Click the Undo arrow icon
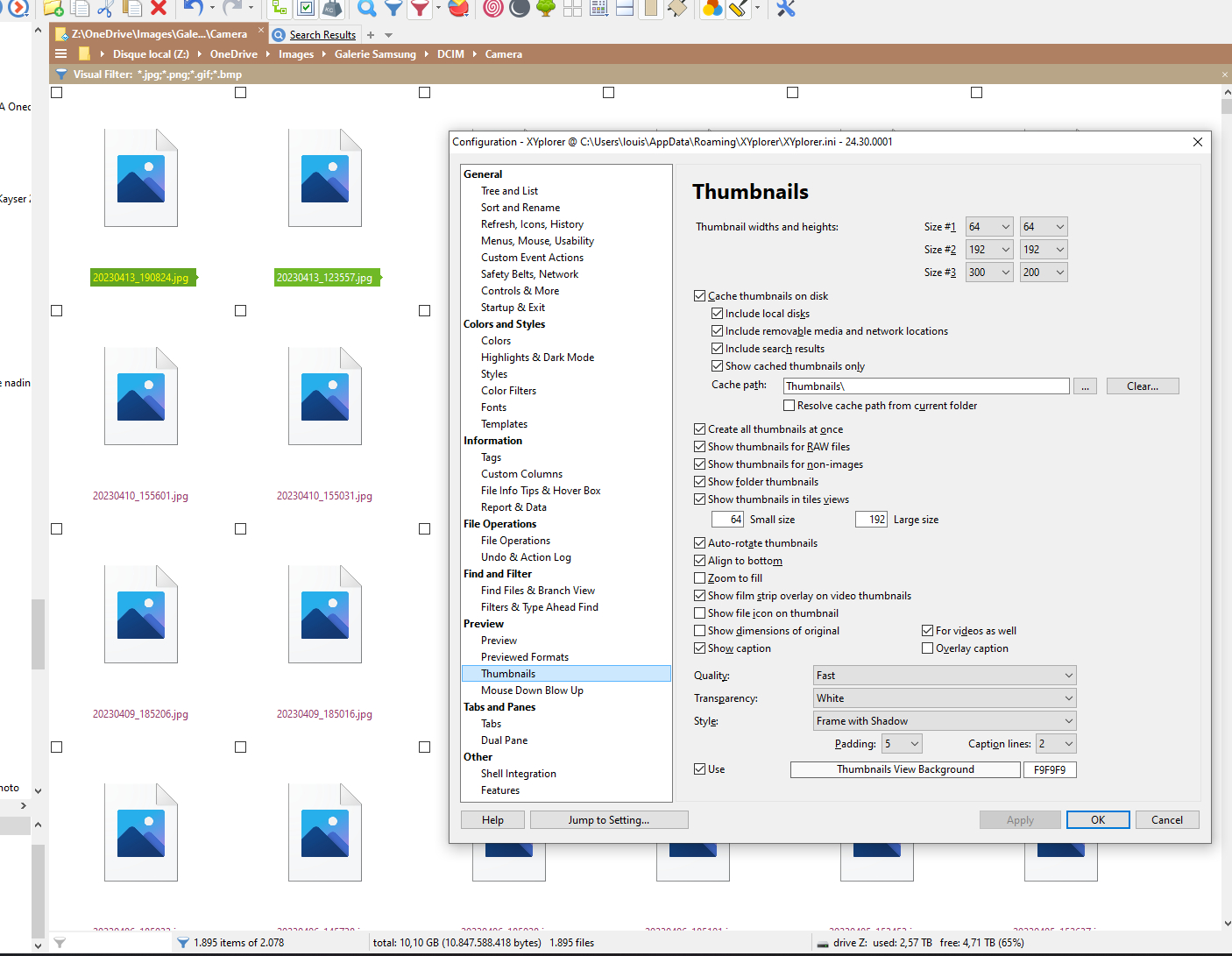Image resolution: width=1232 pixels, height=956 pixels. 194,8
